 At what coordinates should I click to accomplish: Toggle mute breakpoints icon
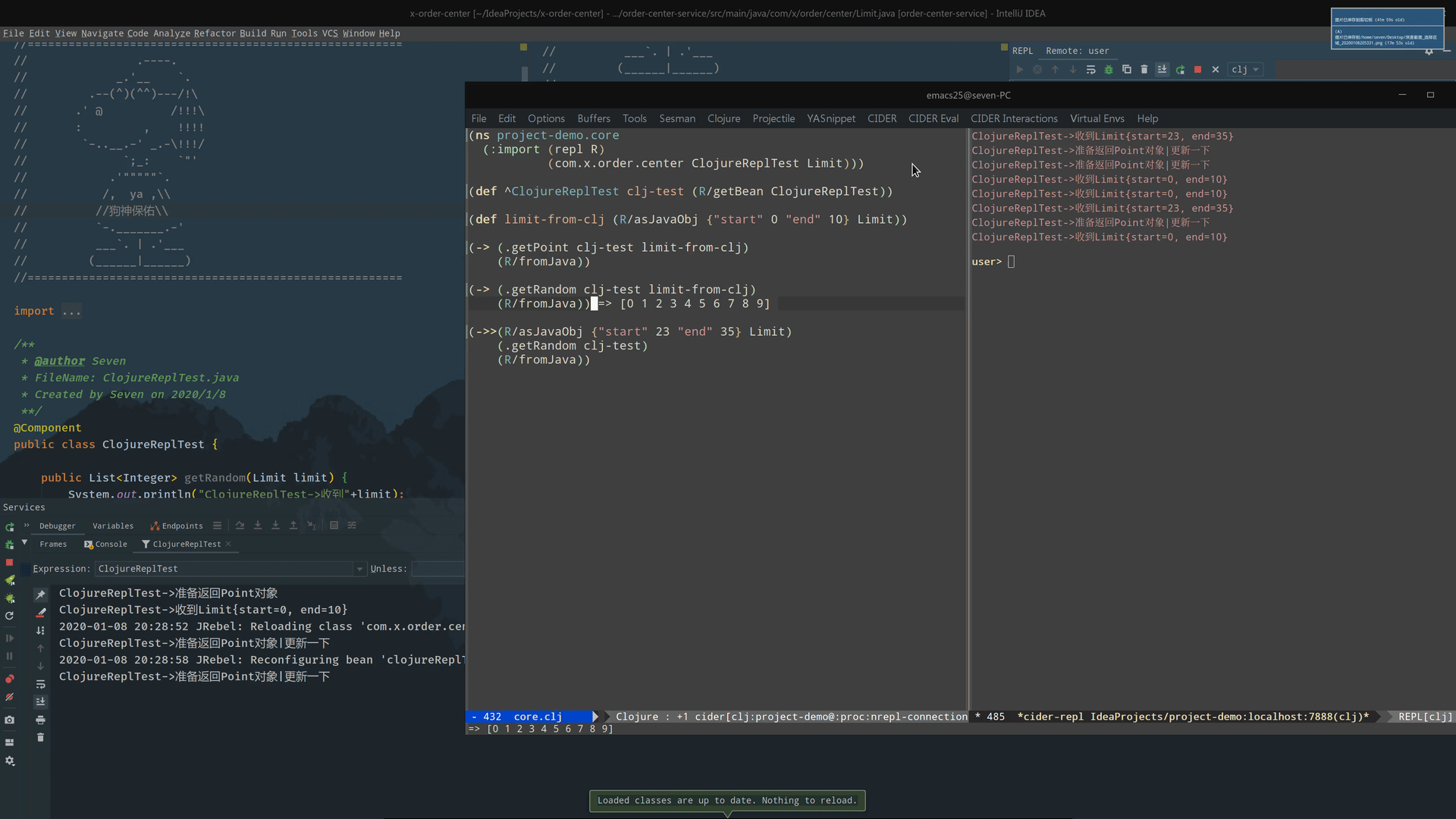[9, 697]
